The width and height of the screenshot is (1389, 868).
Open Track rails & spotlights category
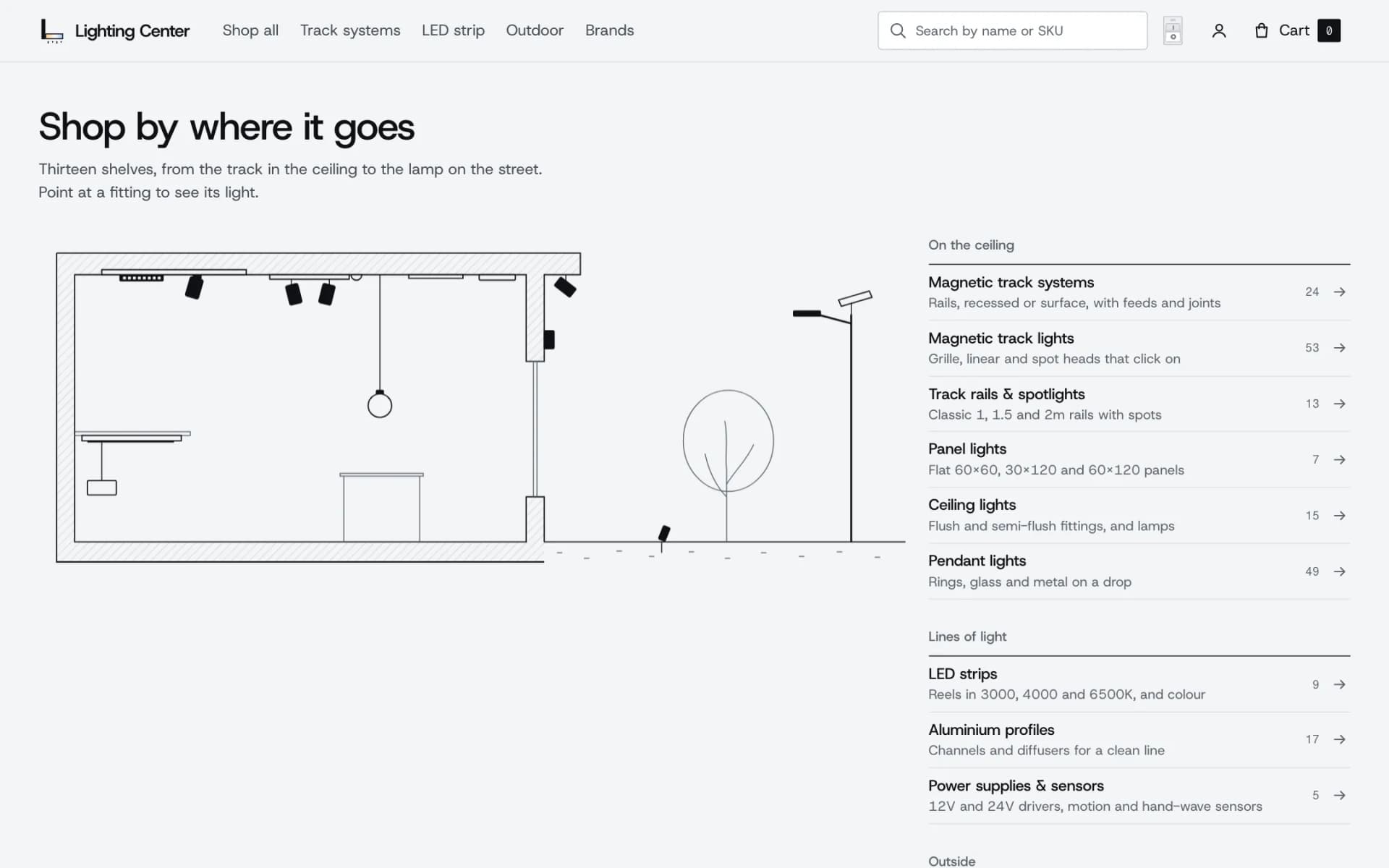tap(1139, 404)
